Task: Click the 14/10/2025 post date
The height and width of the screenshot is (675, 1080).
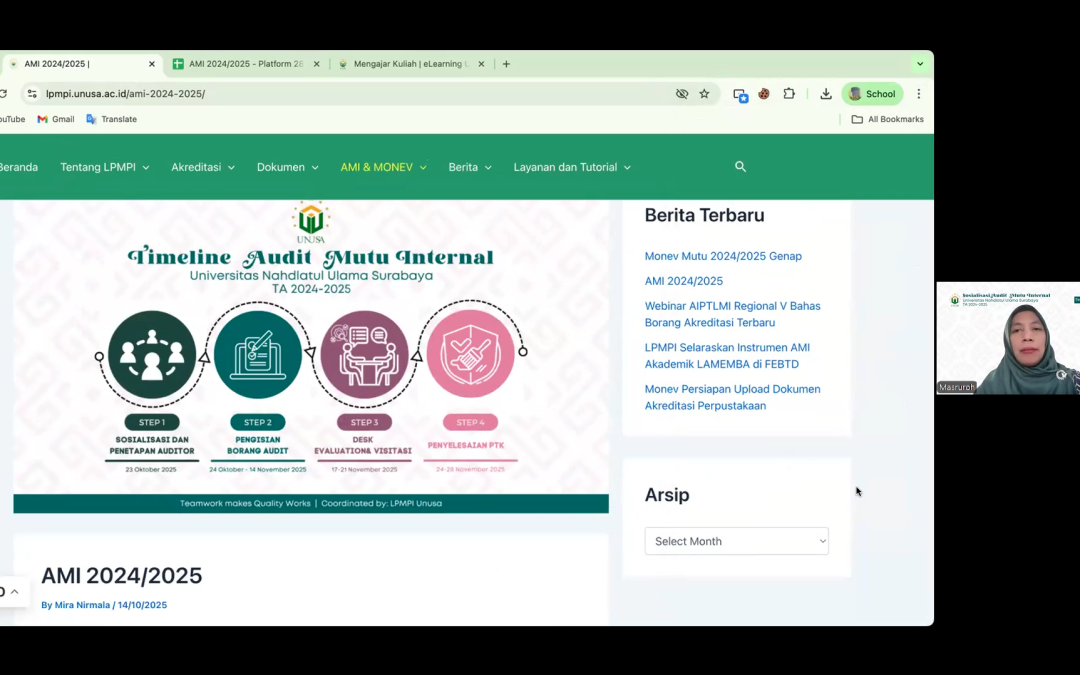Action: click(x=142, y=605)
